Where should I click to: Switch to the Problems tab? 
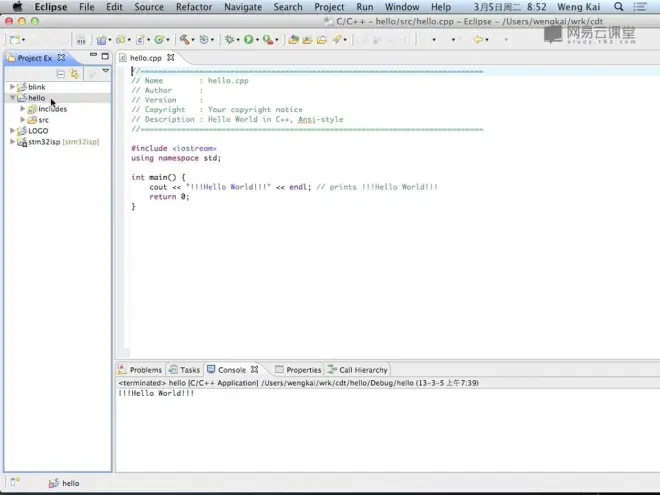145,370
